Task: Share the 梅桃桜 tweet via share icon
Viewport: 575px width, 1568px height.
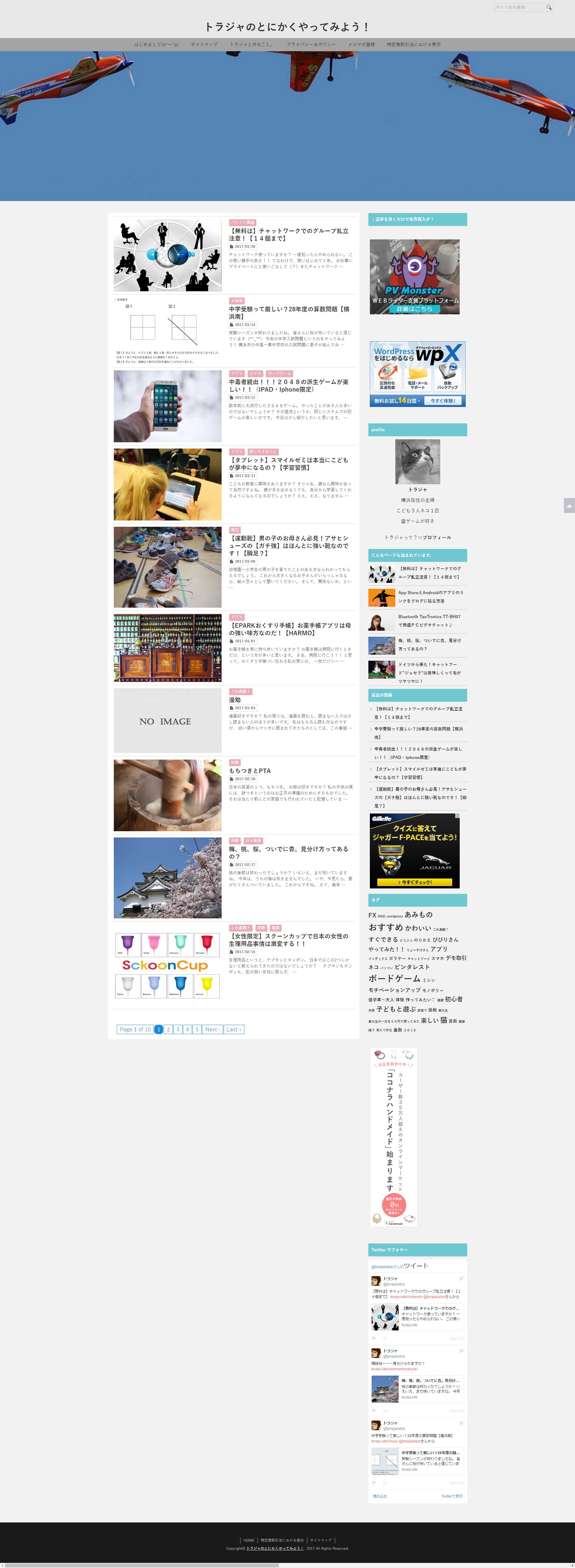Action: click(385, 1410)
